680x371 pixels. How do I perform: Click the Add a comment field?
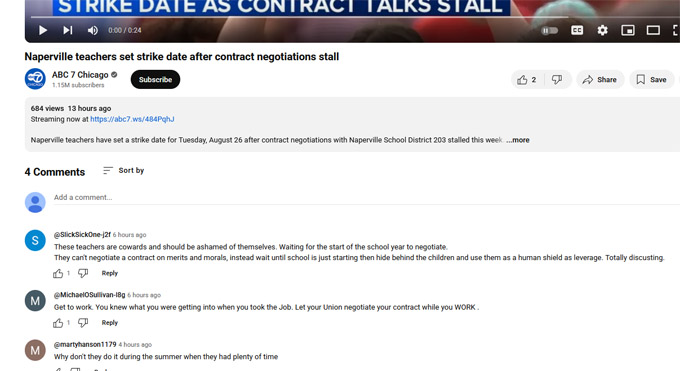point(366,197)
